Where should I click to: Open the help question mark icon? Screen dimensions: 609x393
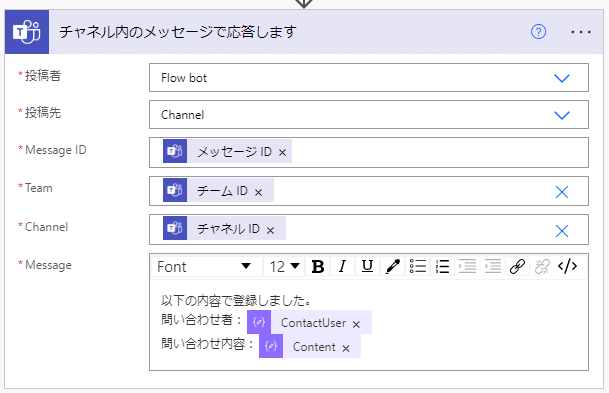point(538,31)
